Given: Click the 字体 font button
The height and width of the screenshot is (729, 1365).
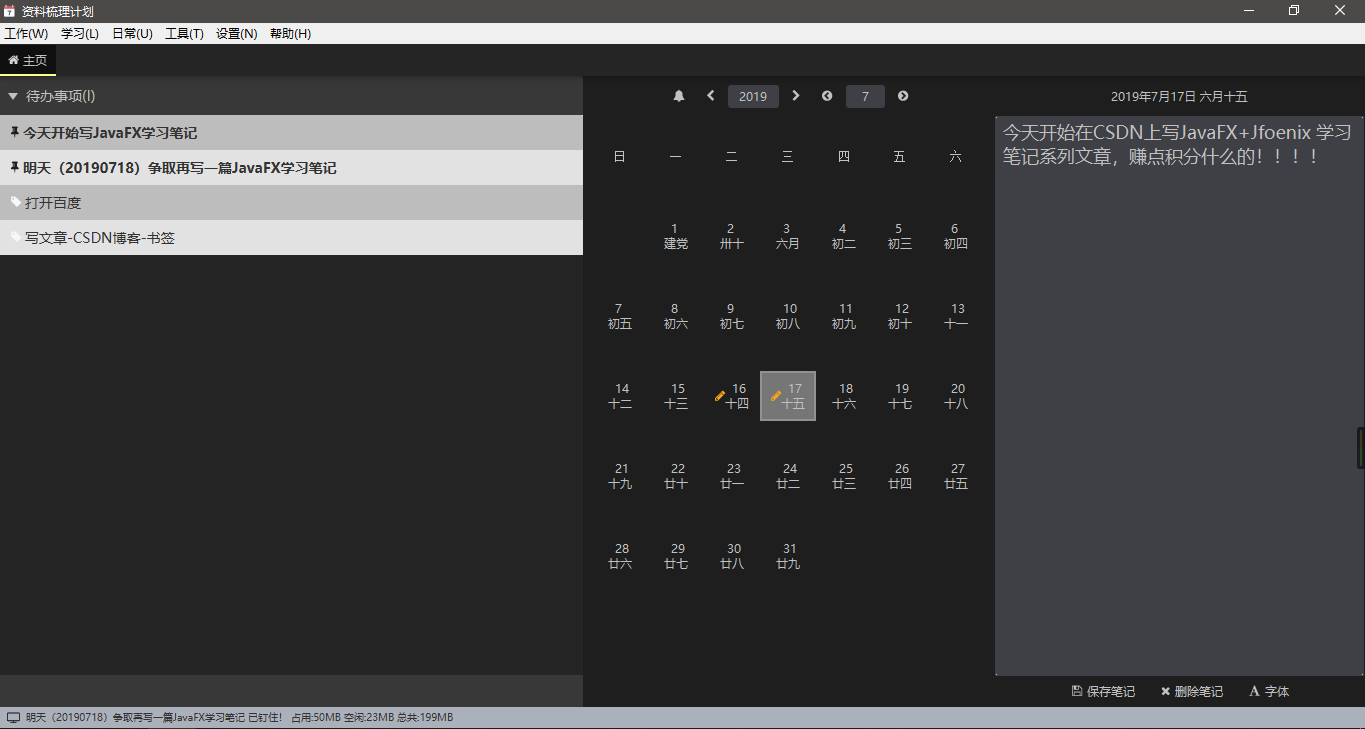Looking at the screenshot, I should [x=1270, y=691].
